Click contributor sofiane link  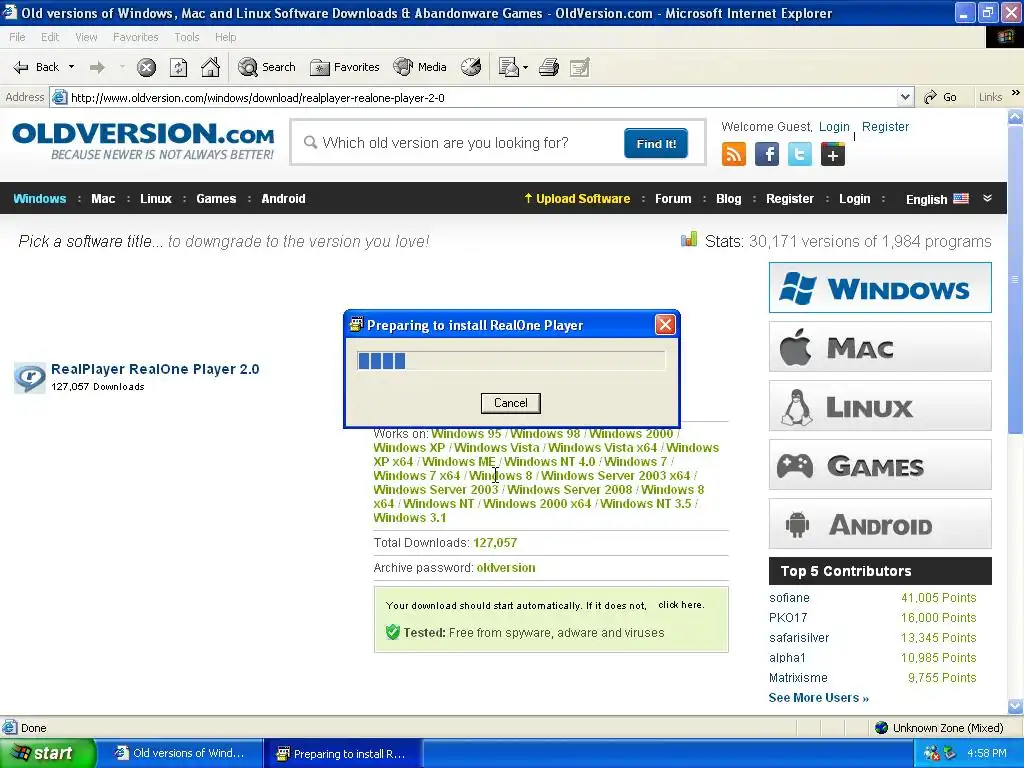tap(789, 598)
